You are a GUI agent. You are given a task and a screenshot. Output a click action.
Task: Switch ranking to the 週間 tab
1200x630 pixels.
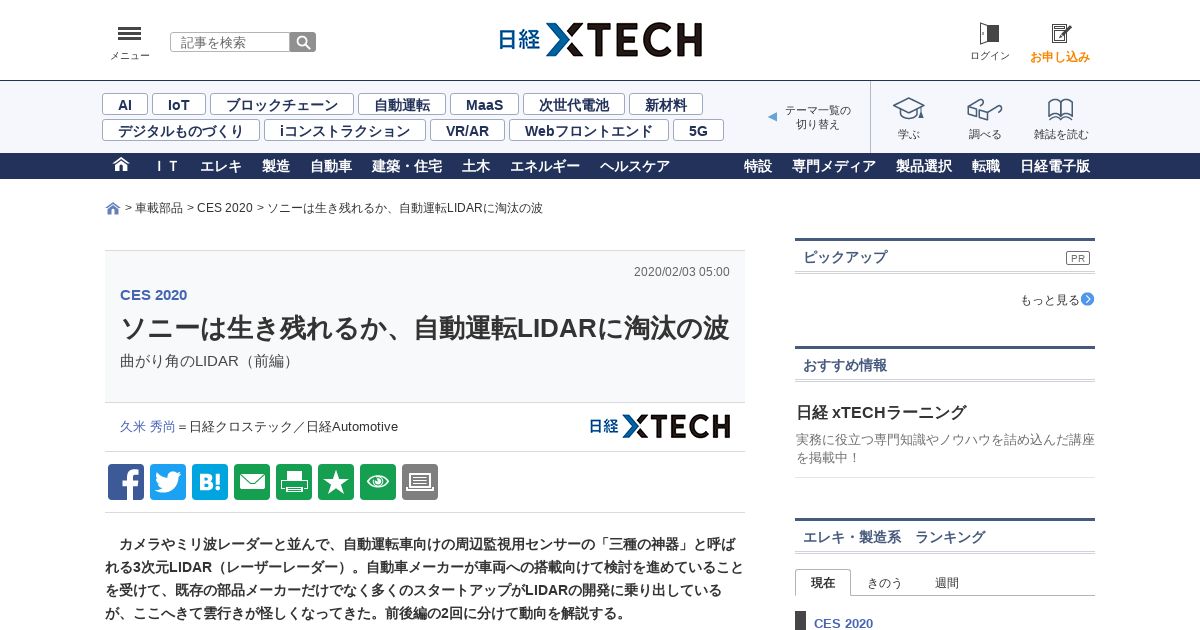click(947, 583)
